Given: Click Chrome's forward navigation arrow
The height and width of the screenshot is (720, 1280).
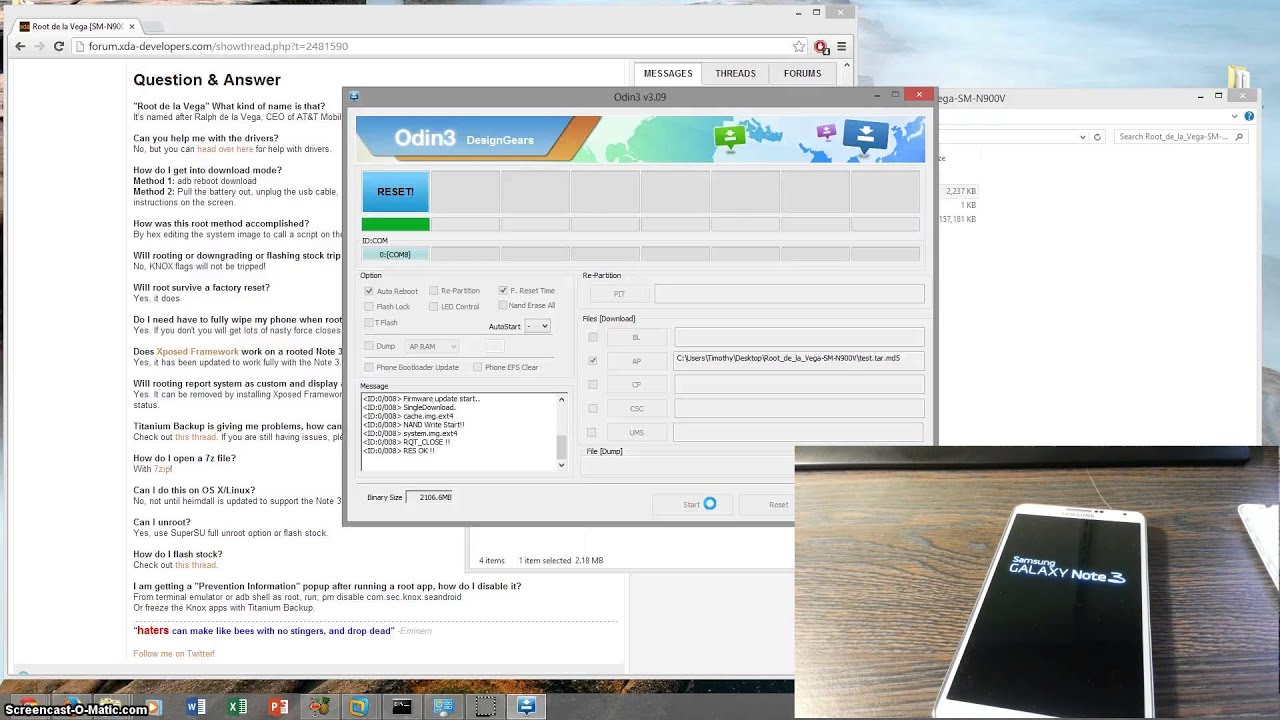Looking at the screenshot, I should [x=39, y=46].
